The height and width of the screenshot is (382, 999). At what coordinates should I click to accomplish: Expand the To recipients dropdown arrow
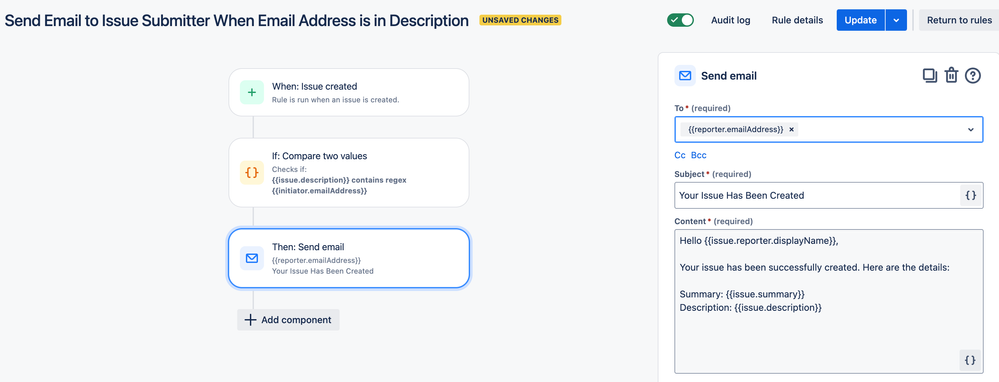(x=970, y=129)
